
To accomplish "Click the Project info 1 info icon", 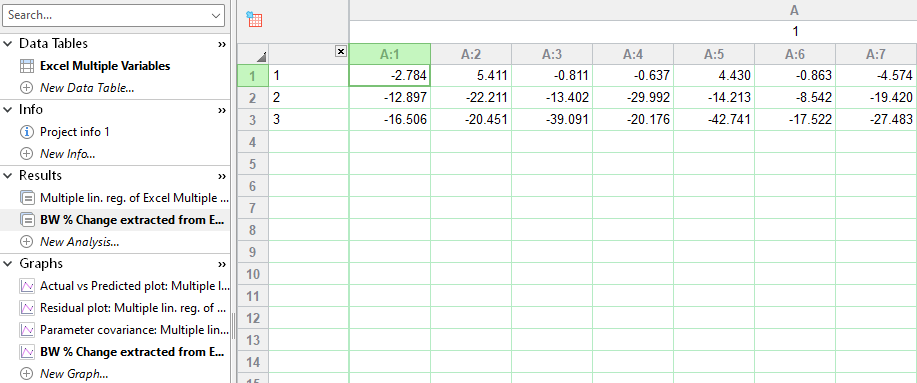I will pyautogui.click(x=27, y=132).
